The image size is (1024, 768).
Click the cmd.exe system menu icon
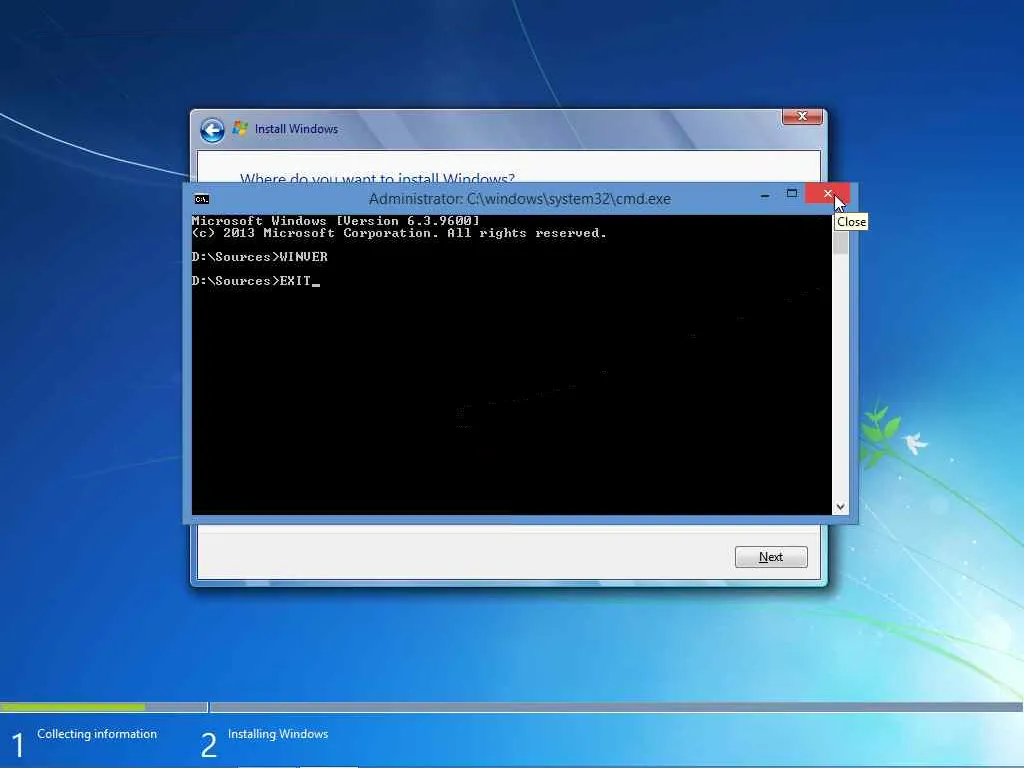202,199
